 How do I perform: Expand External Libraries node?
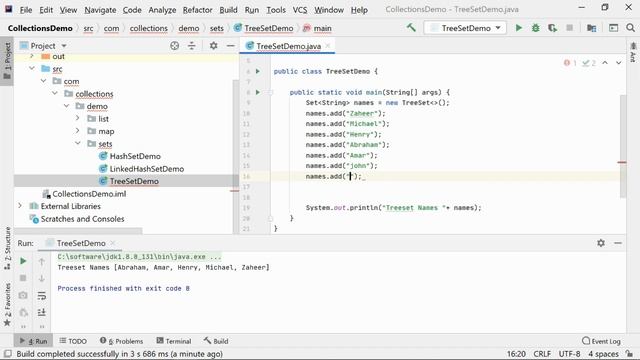pyautogui.click(x=20, y=206)
